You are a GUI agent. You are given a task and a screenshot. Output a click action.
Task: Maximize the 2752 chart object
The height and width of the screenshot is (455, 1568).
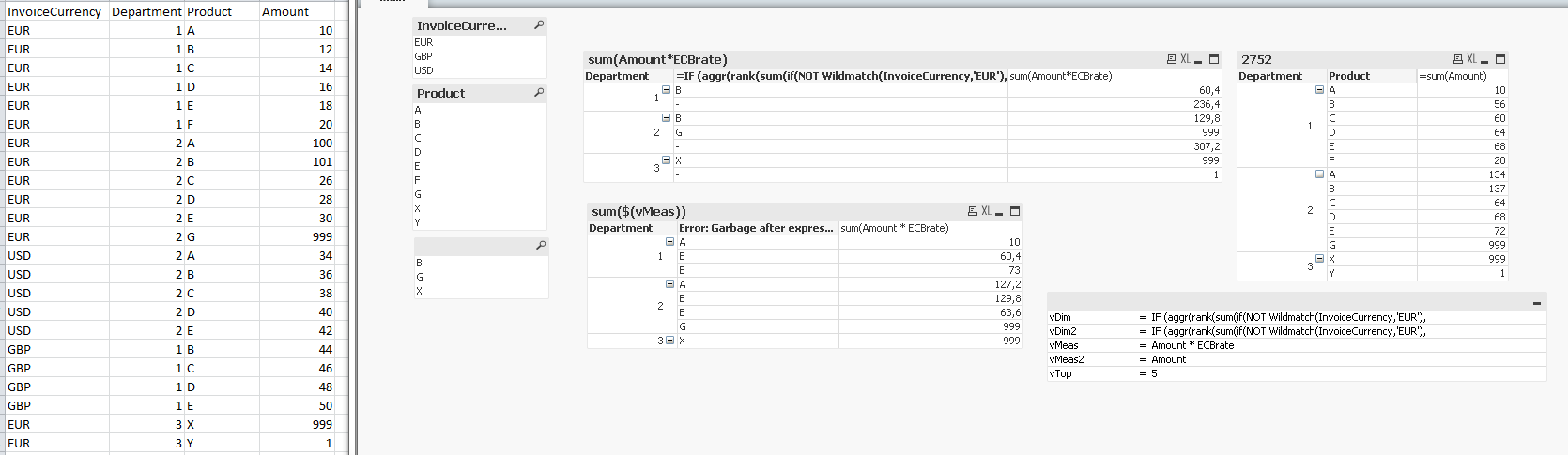[1499, 59]
